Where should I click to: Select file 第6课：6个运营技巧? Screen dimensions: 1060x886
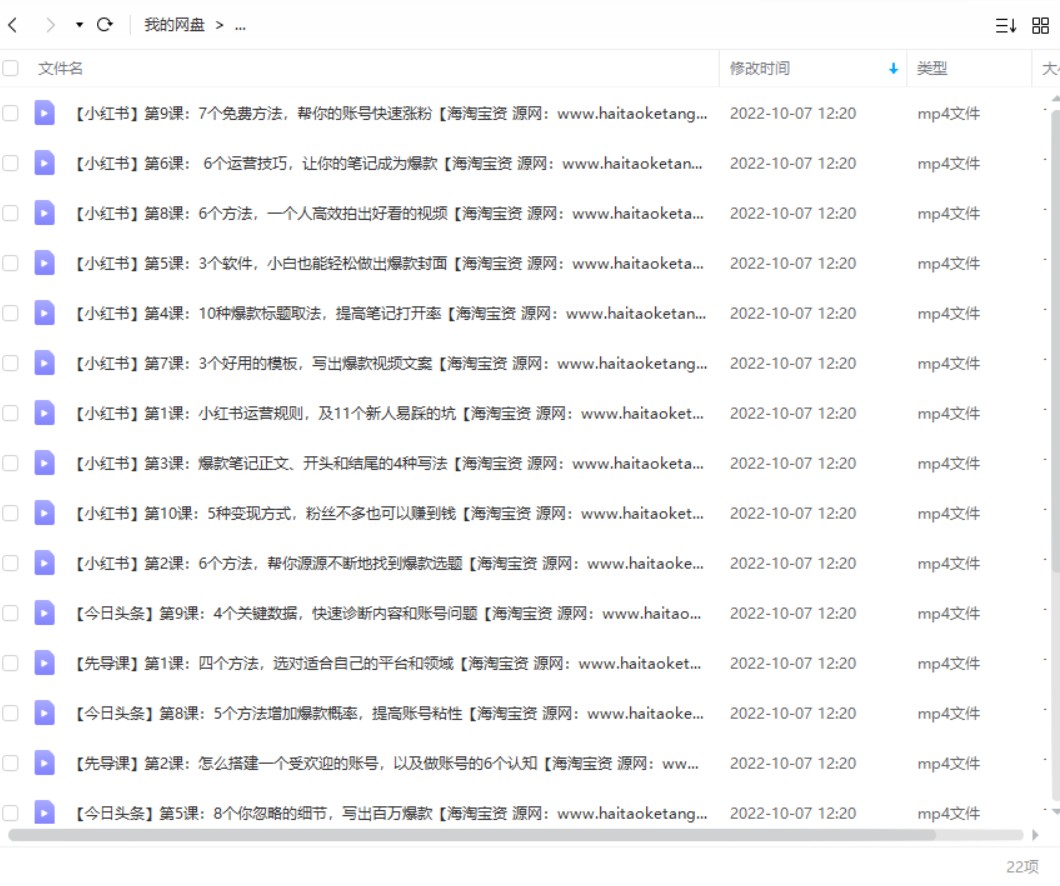388,163
